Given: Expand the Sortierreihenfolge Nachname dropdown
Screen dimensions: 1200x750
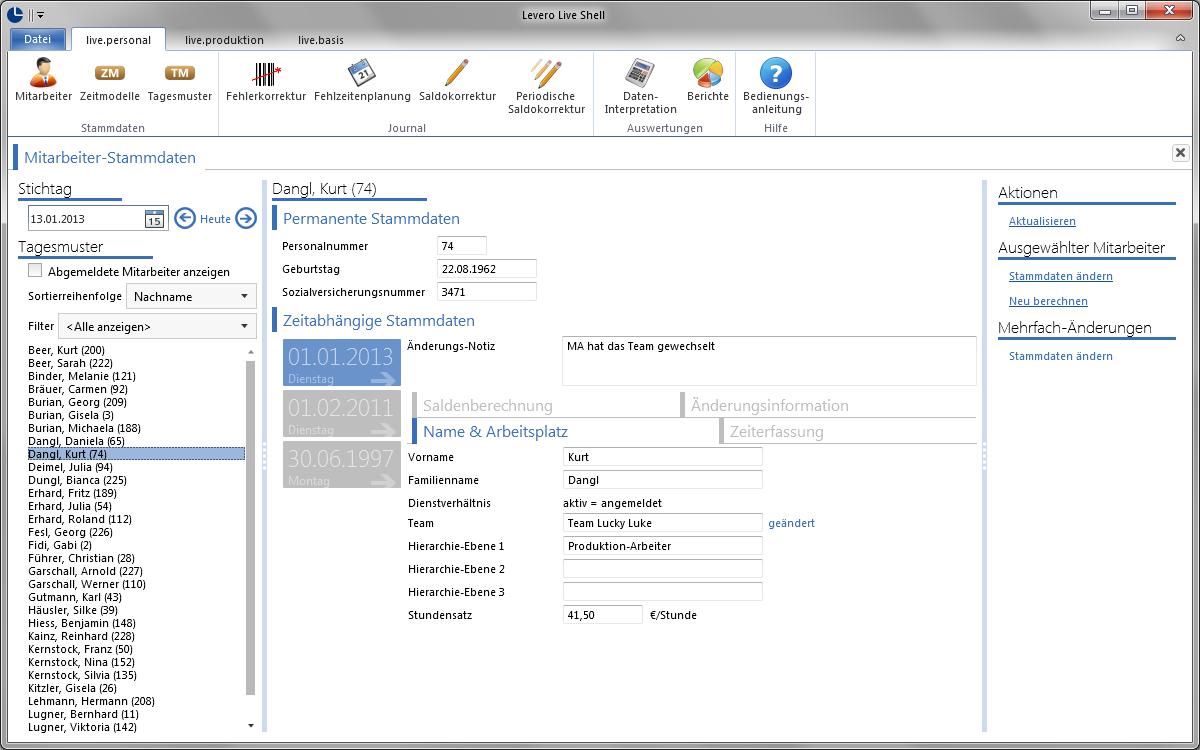Looking at the screenshot, I should pyautogui.click(x=192, y=296).
